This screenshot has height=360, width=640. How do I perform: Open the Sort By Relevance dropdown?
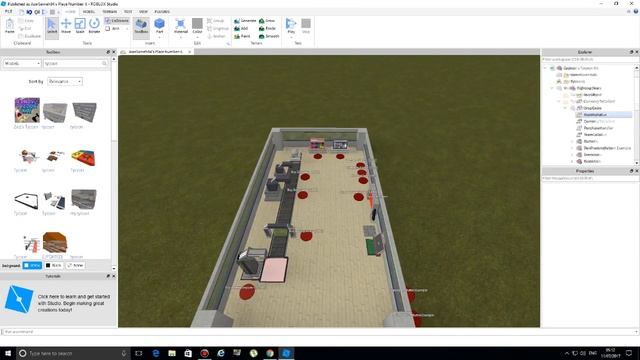pos(65,81)
